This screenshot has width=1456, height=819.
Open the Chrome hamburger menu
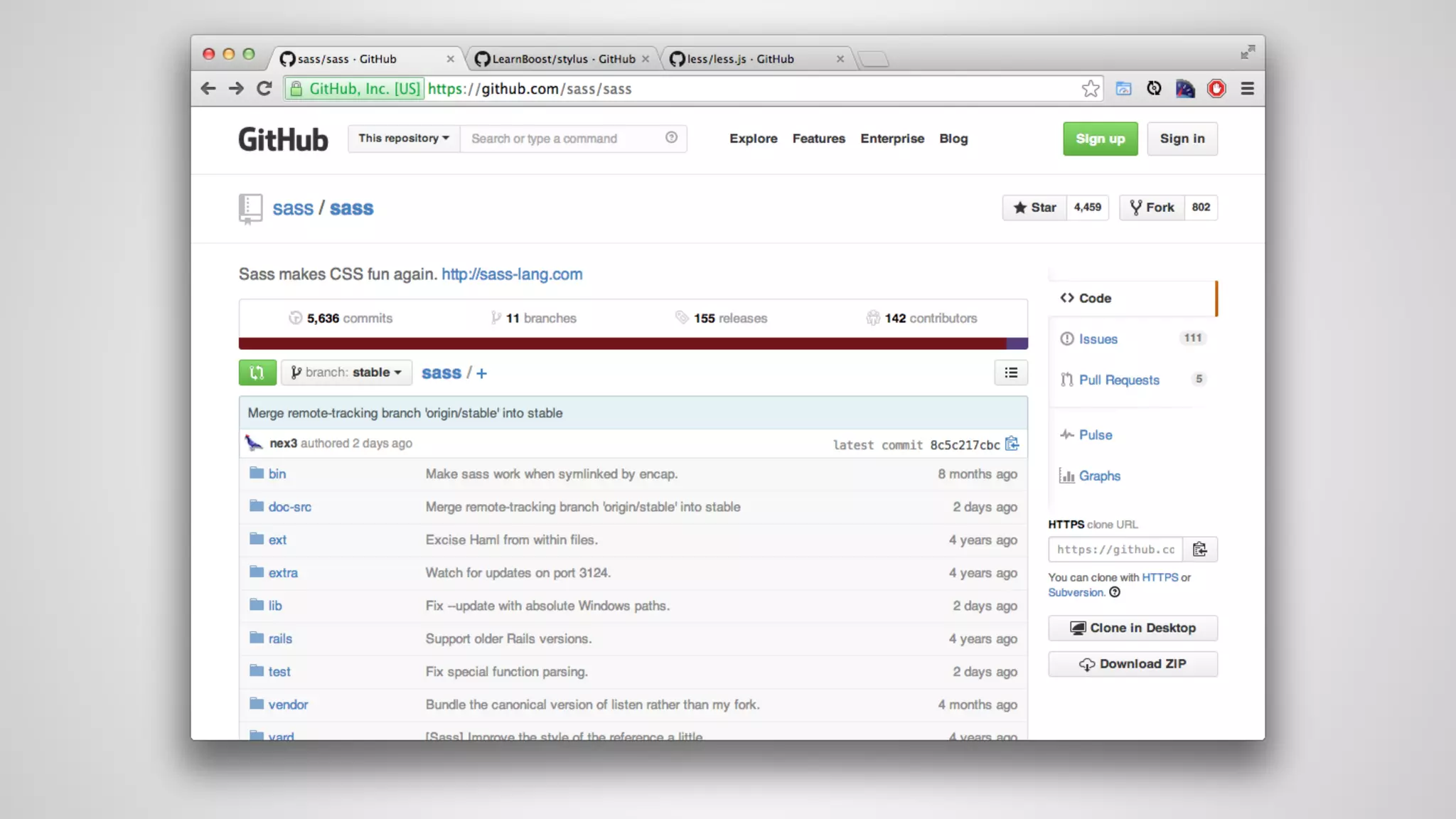pos(1247,89)
